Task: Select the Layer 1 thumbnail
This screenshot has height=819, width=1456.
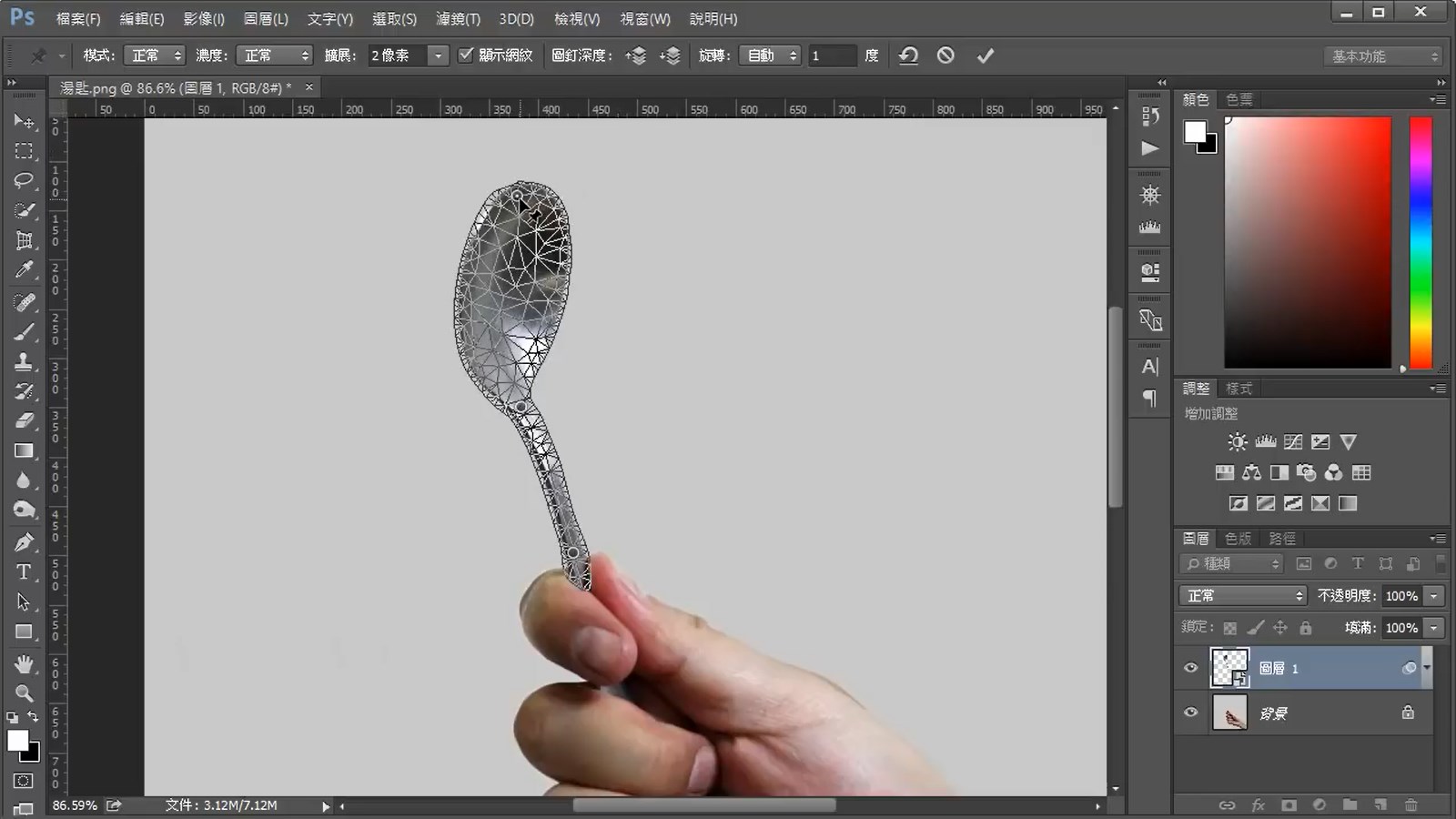Action: point(1229,668)
